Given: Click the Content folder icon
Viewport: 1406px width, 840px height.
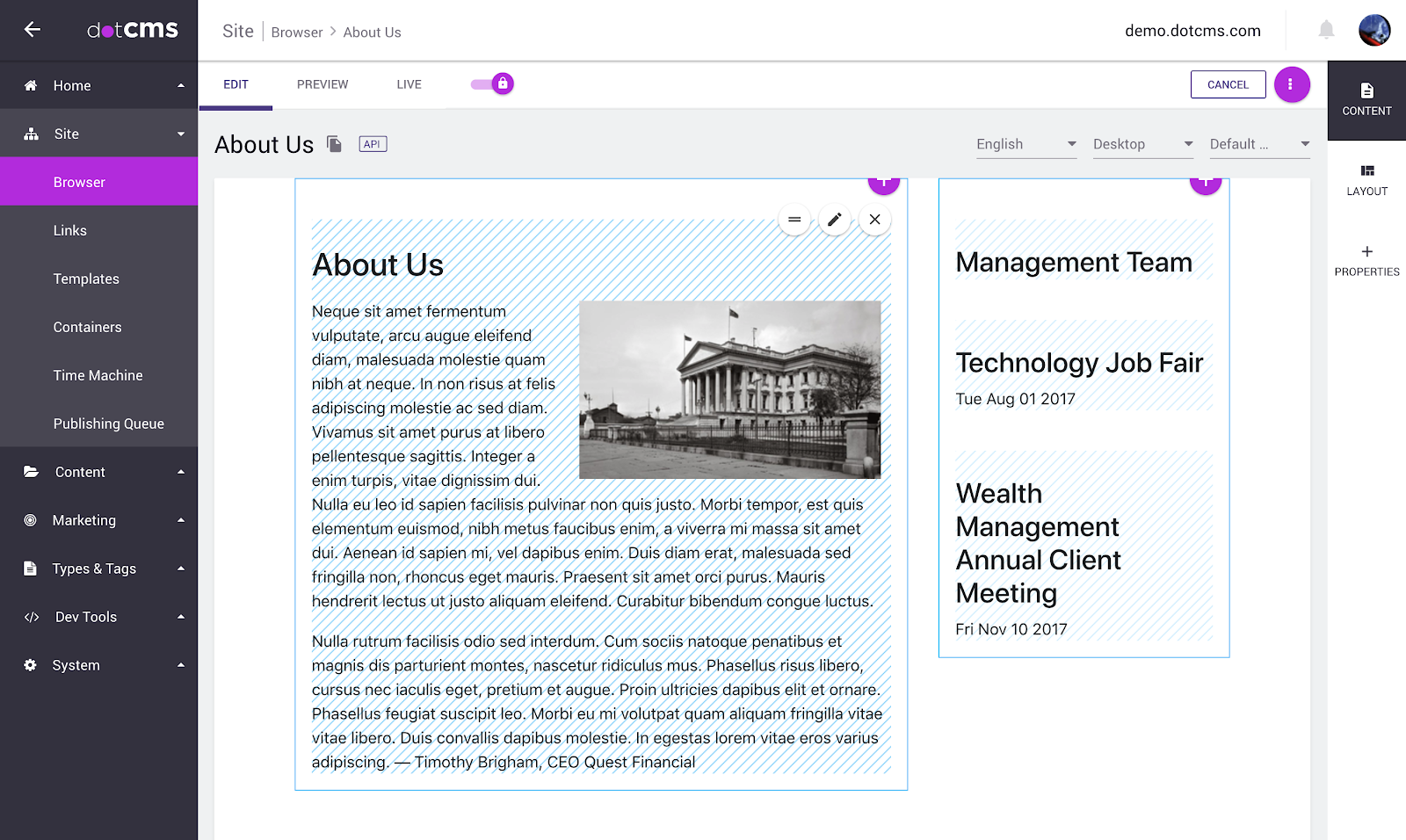Looking at the screenshot, I should (x=31, y=472).
